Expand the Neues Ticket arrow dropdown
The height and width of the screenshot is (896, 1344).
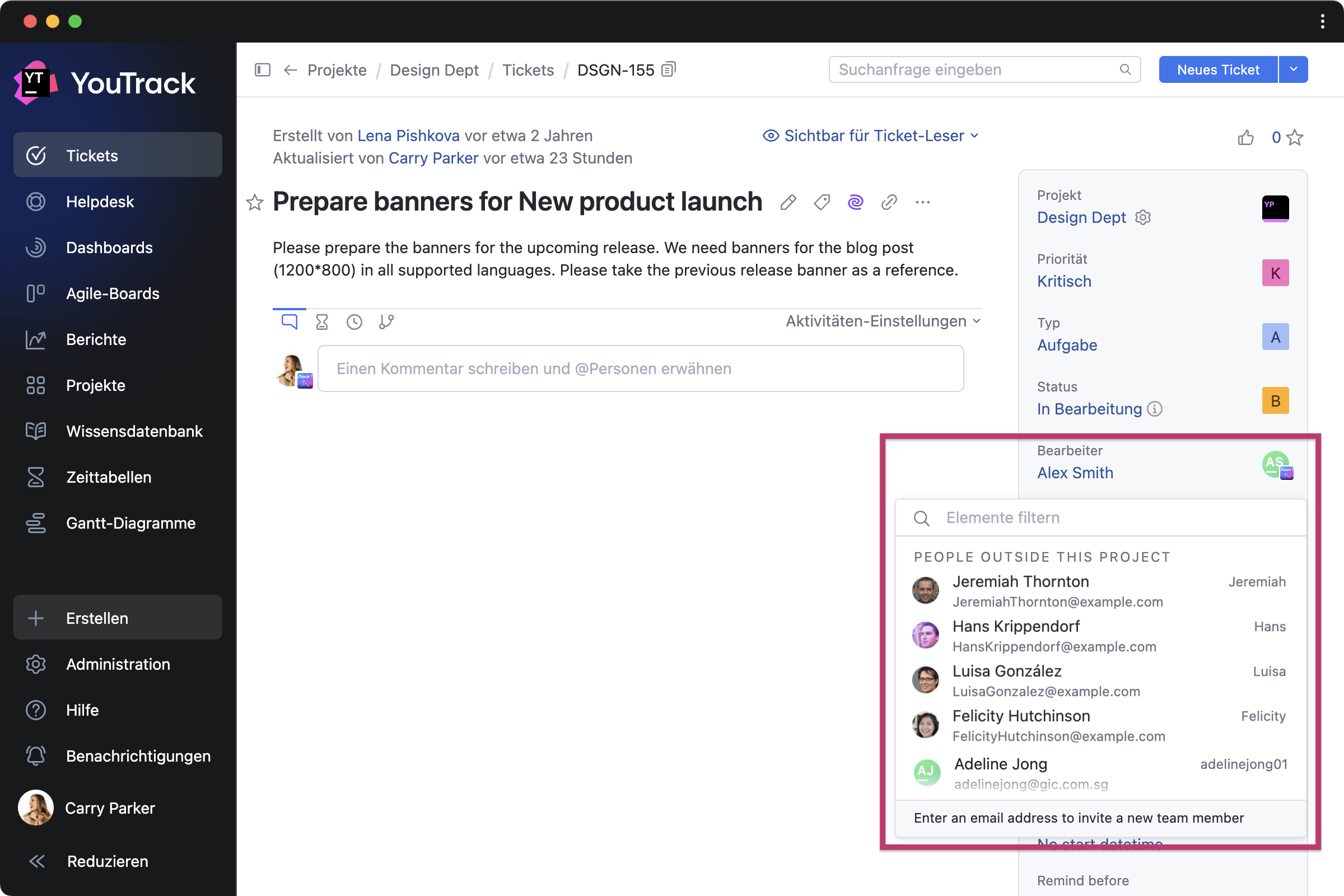click(1293, 69)
